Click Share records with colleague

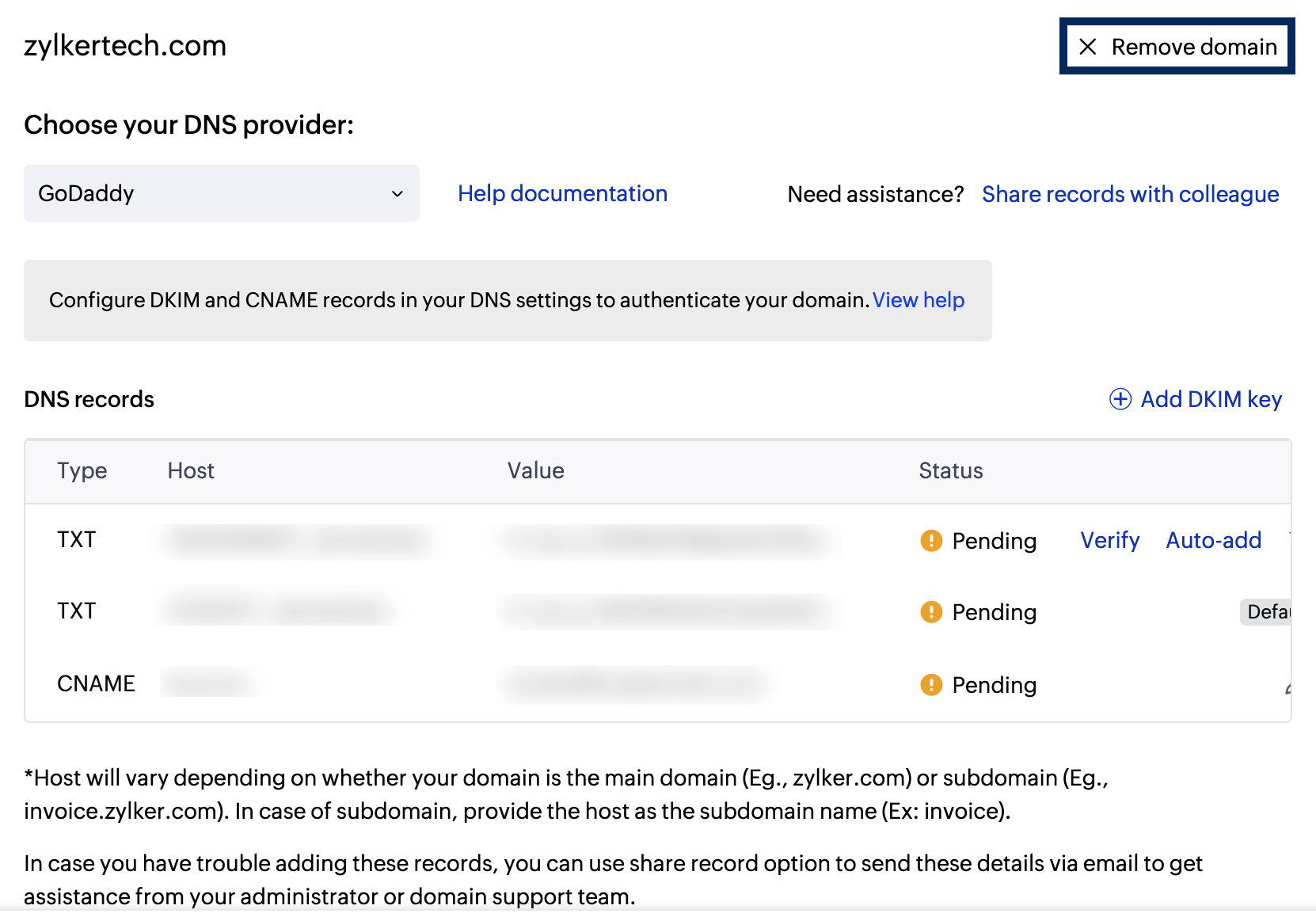point(1130,194)
